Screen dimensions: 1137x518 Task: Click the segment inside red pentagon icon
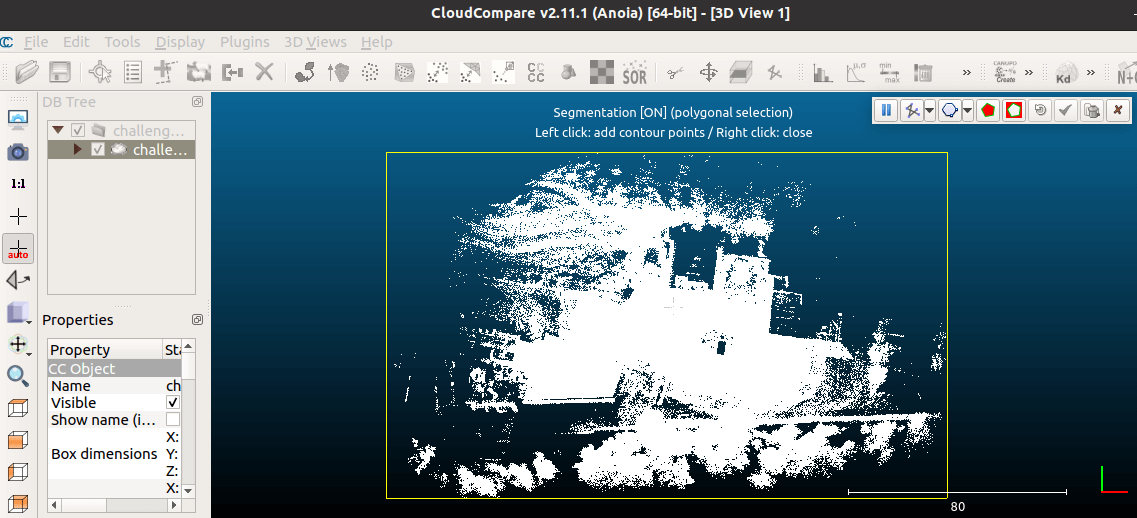coord(988,110)
